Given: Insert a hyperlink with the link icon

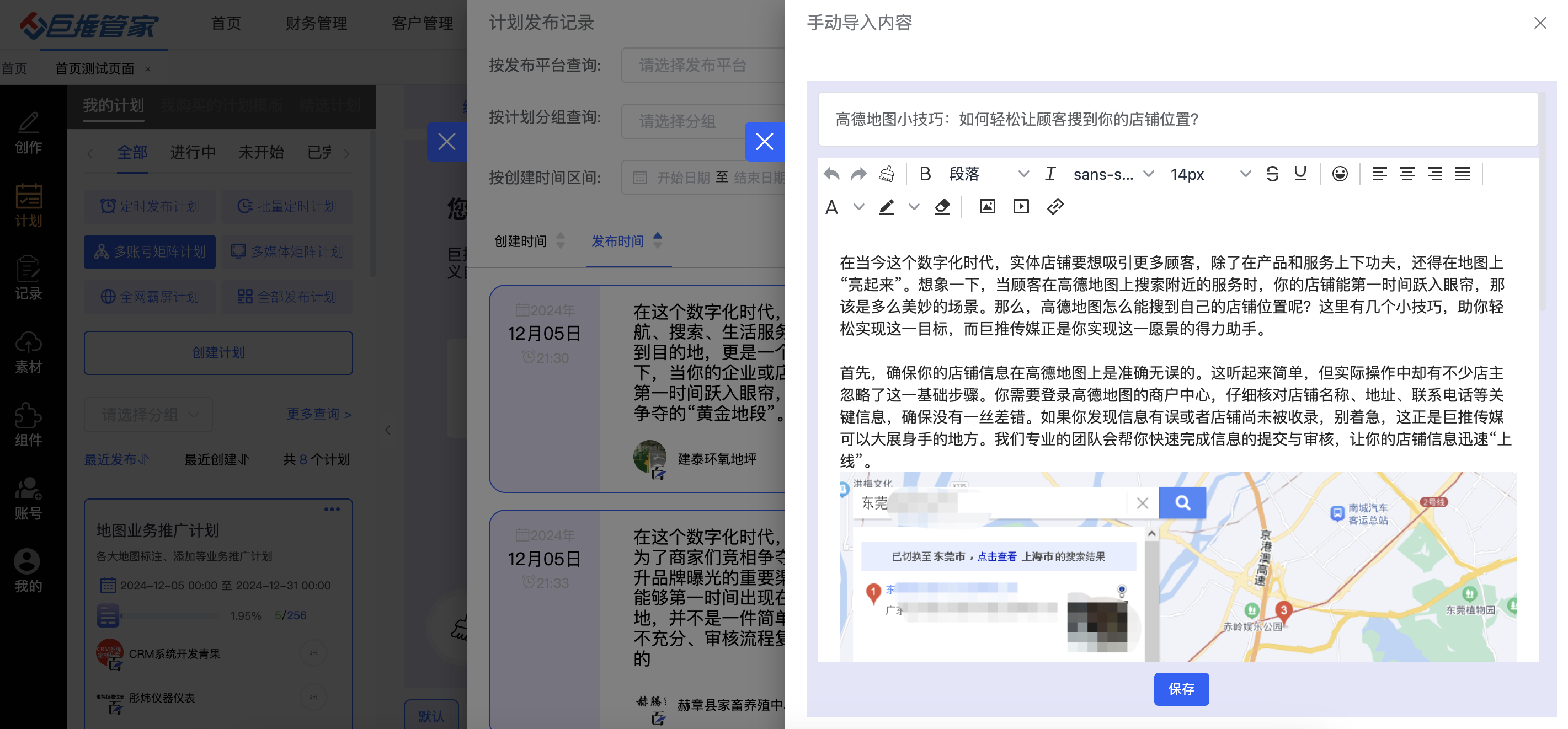Looking at the screenshot, I should [x=1055, y=207].
